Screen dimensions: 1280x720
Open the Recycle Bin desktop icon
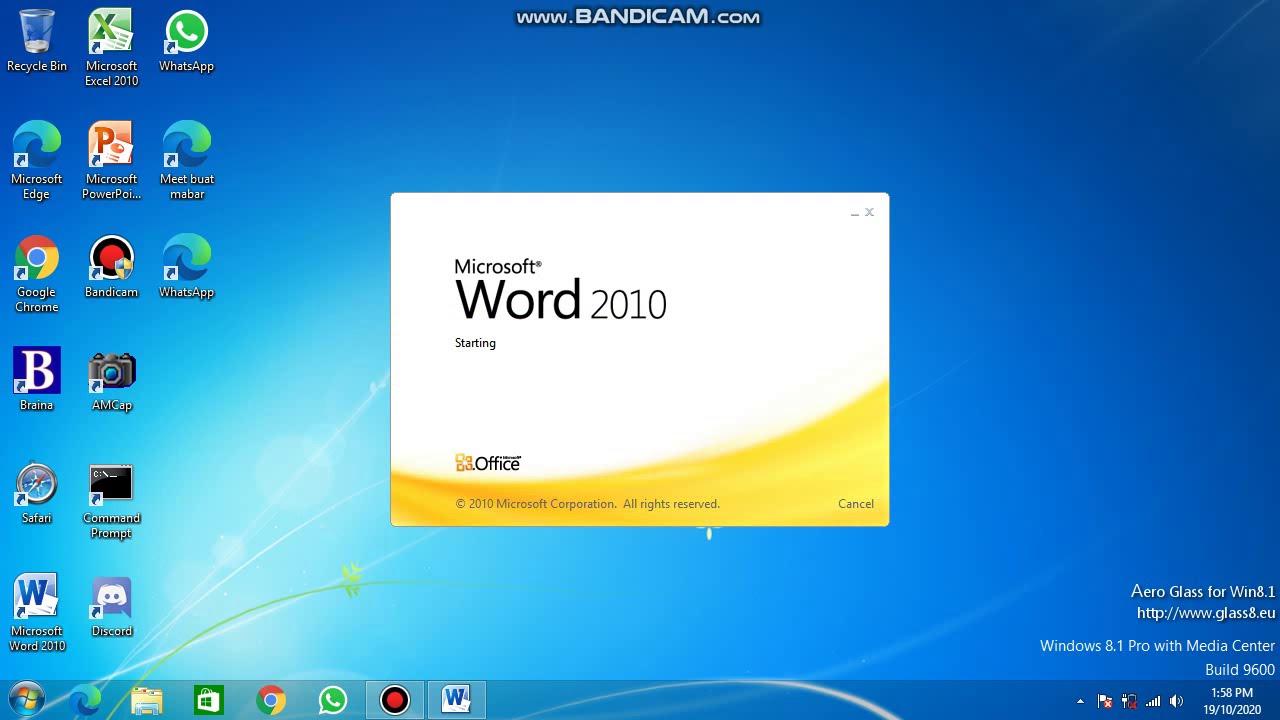tap(37, 41)
